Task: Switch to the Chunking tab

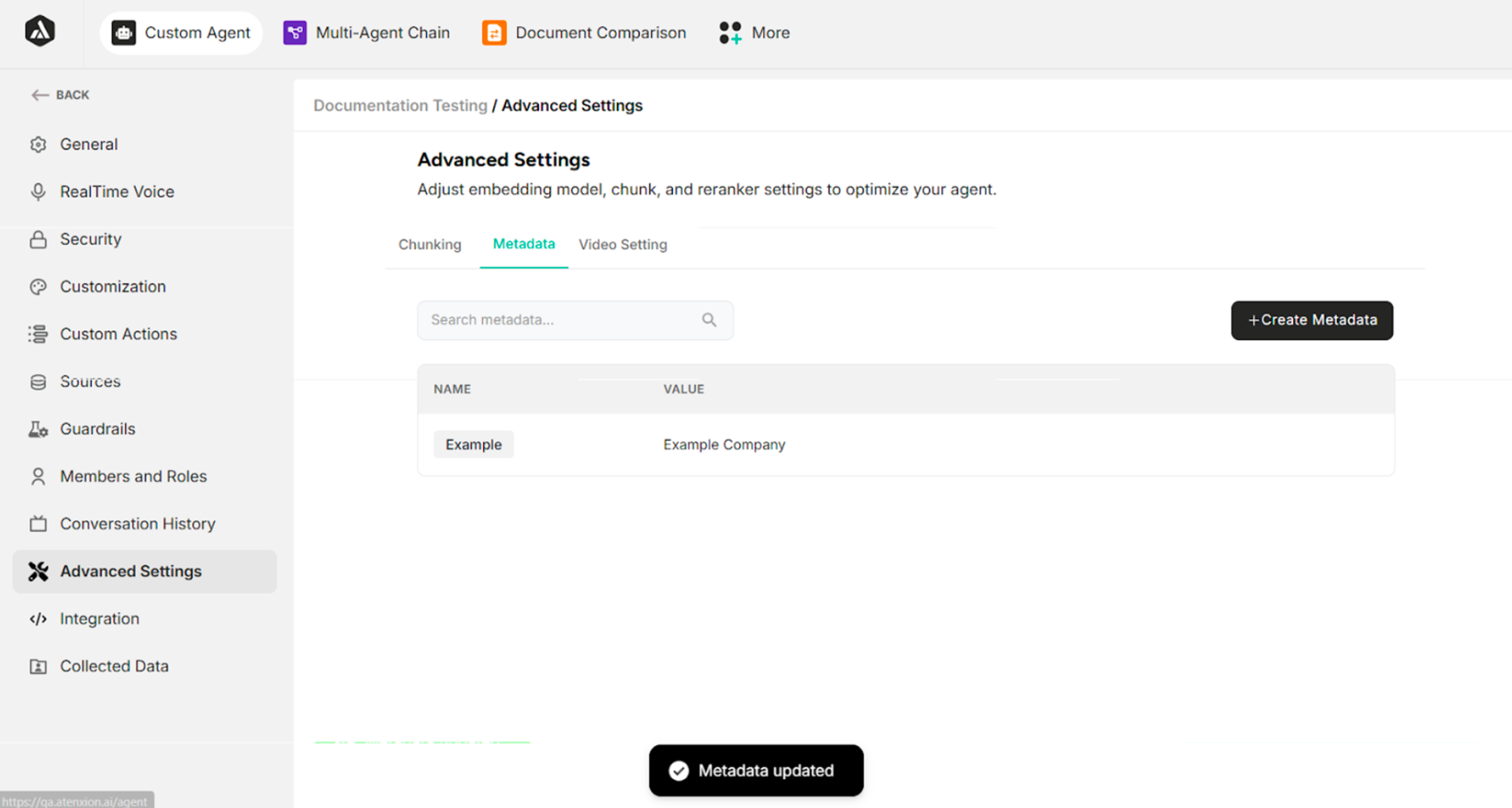Action: pyautogui.click(x=430, y=245)
